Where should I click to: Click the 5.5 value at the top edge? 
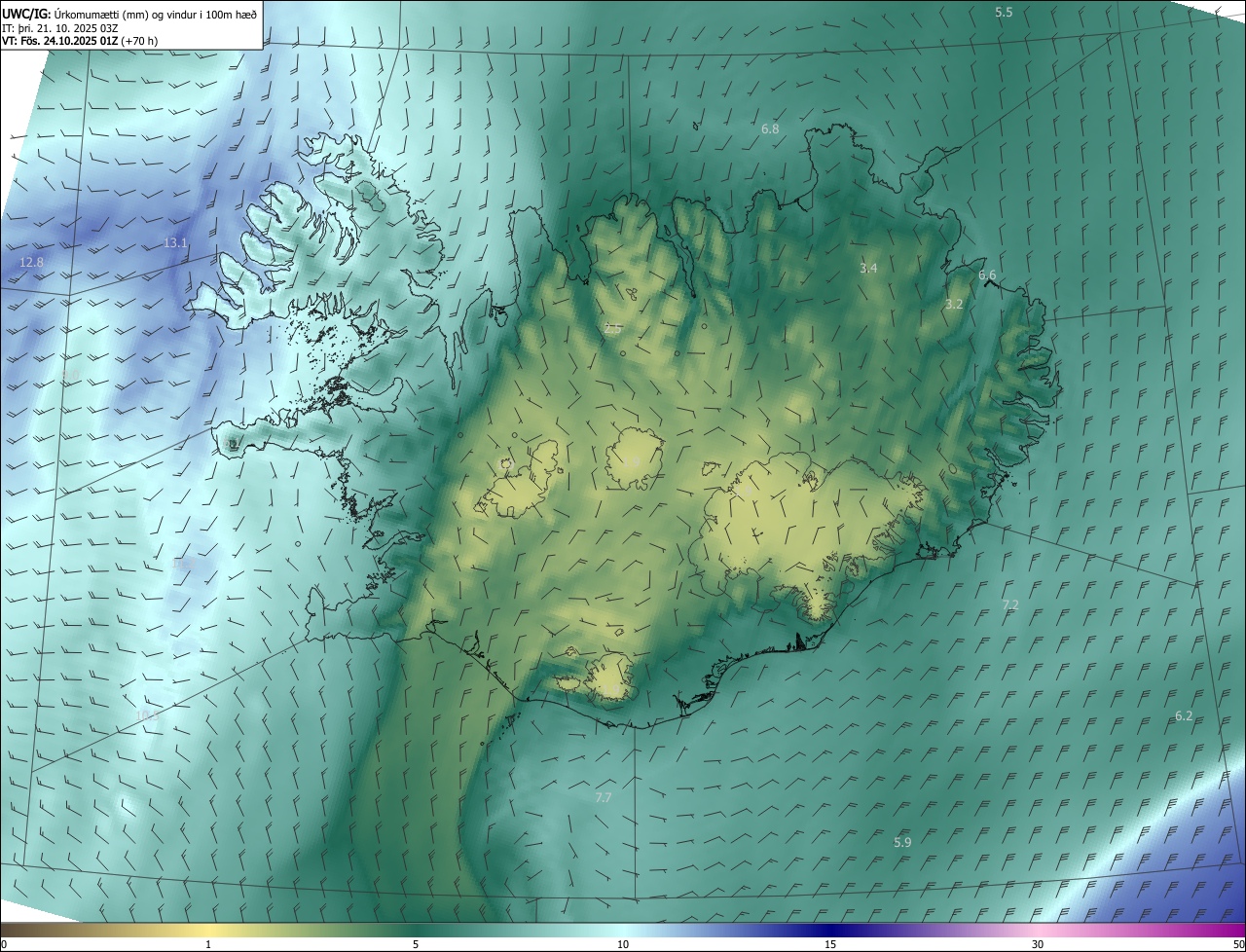(1004, 12)
